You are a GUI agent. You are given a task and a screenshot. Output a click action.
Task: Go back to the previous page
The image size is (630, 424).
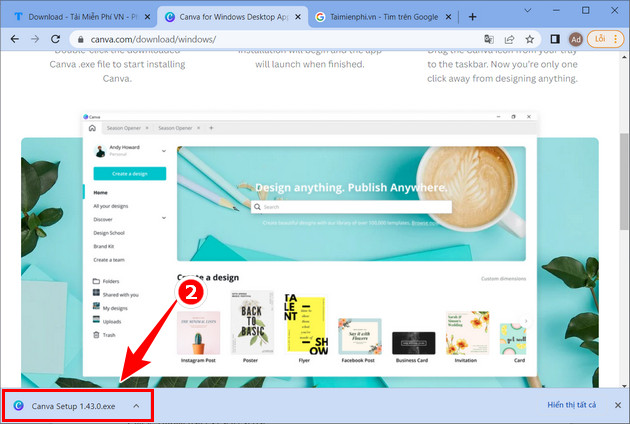point(15,39)
